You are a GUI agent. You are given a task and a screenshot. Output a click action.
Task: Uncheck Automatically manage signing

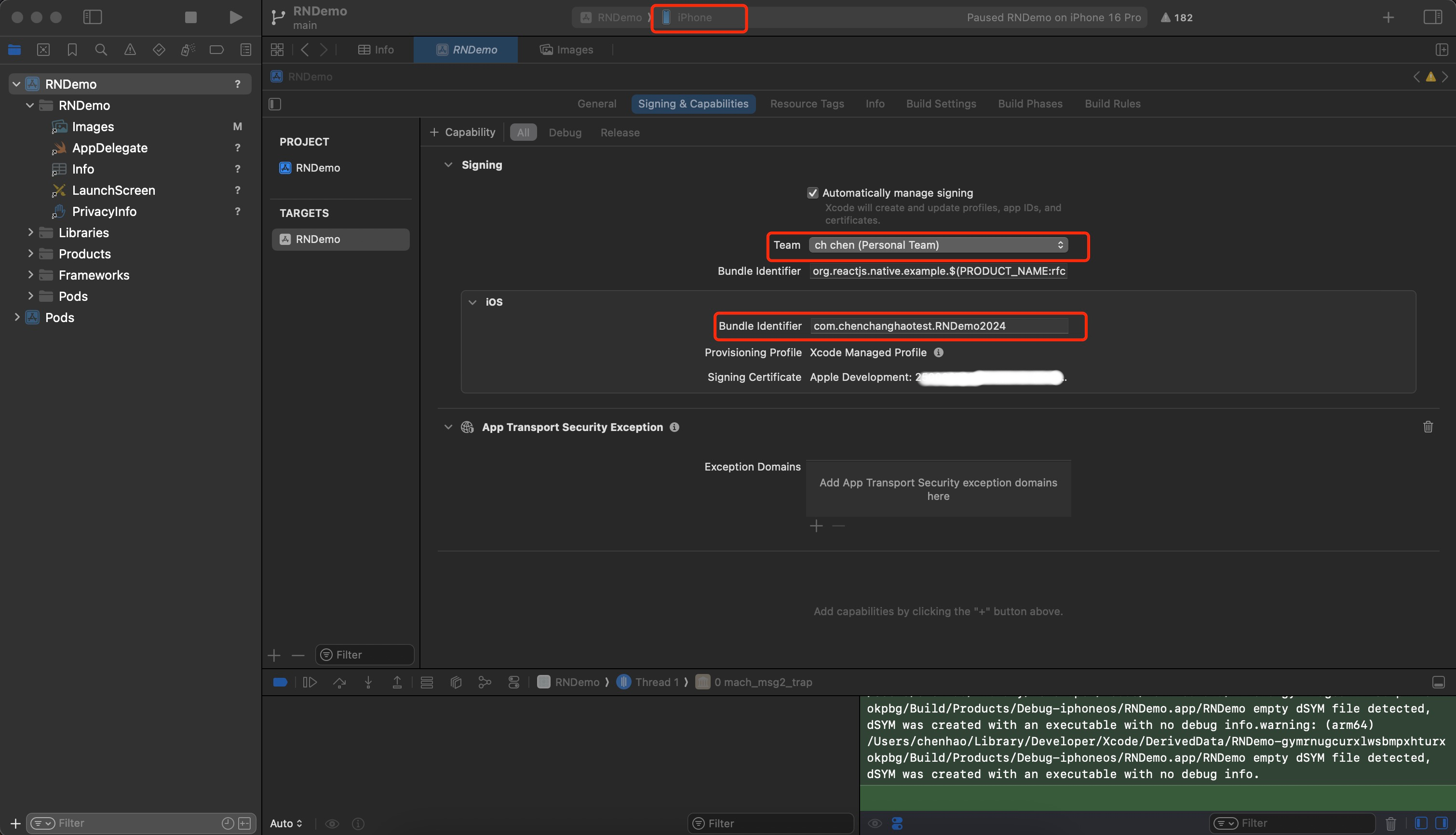point(812,193)
